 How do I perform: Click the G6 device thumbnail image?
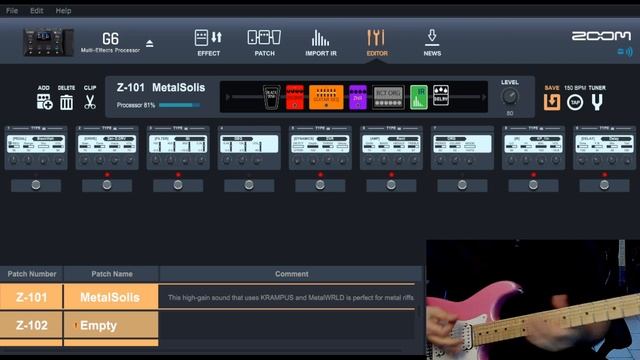(x=48, y=42)
